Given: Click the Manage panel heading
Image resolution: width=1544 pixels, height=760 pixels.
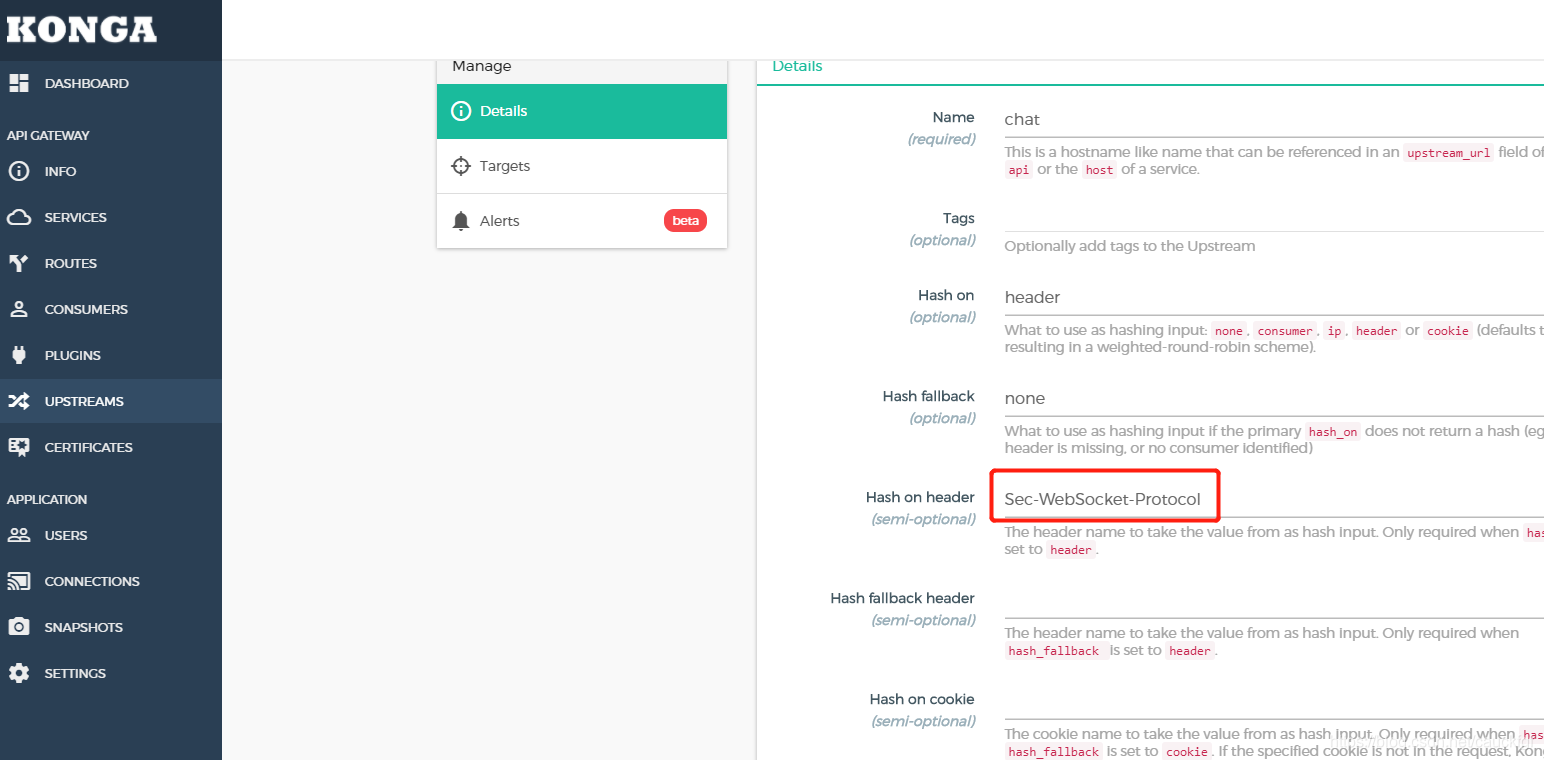Looking at the screenshot, I should 482,66.
